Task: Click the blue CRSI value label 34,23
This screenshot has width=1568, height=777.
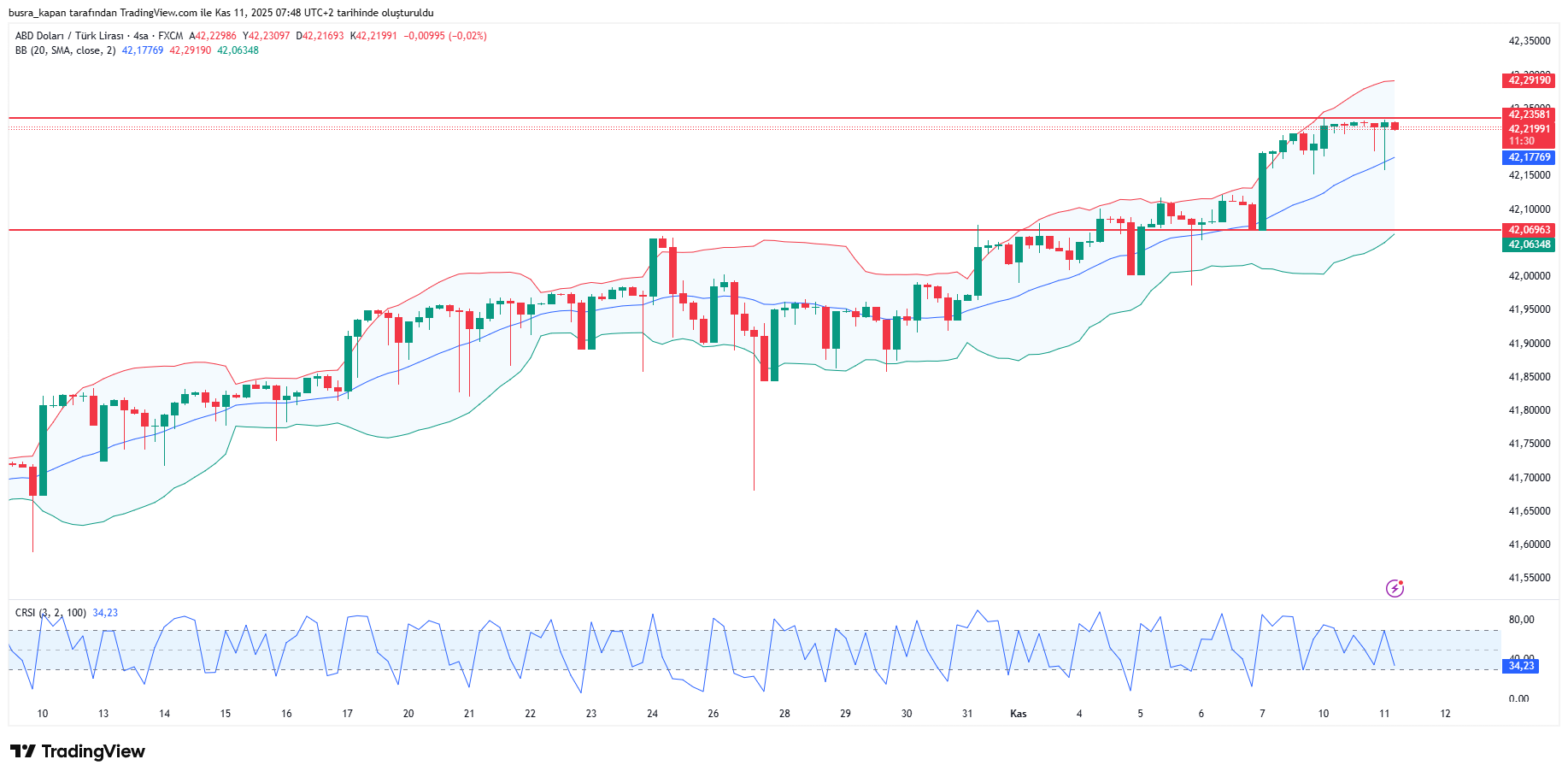Action: pos(1521,666)
